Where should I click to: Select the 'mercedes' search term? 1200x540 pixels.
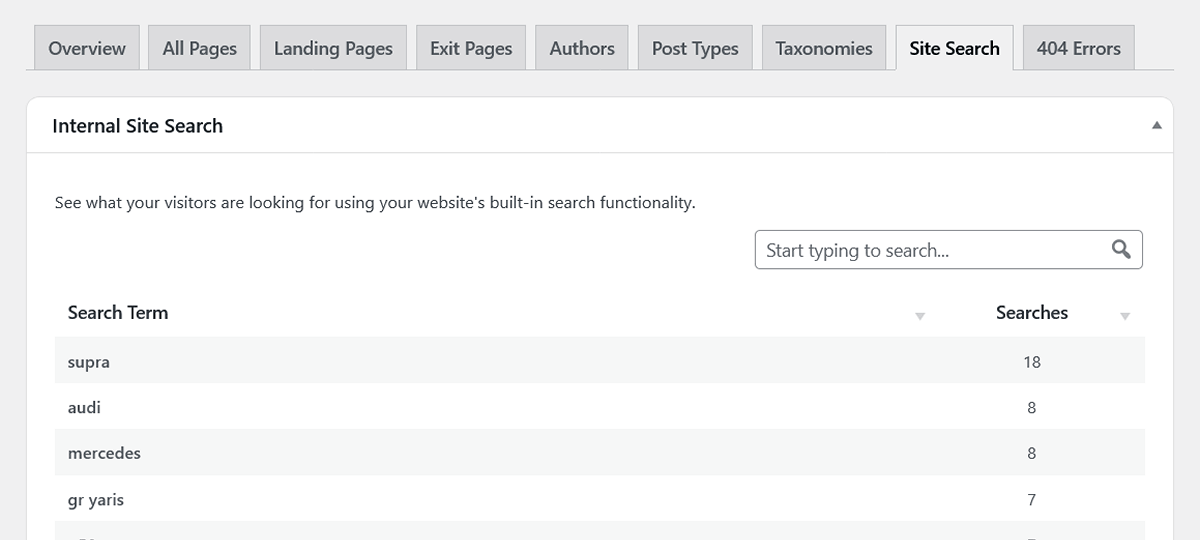coord(104,453)
